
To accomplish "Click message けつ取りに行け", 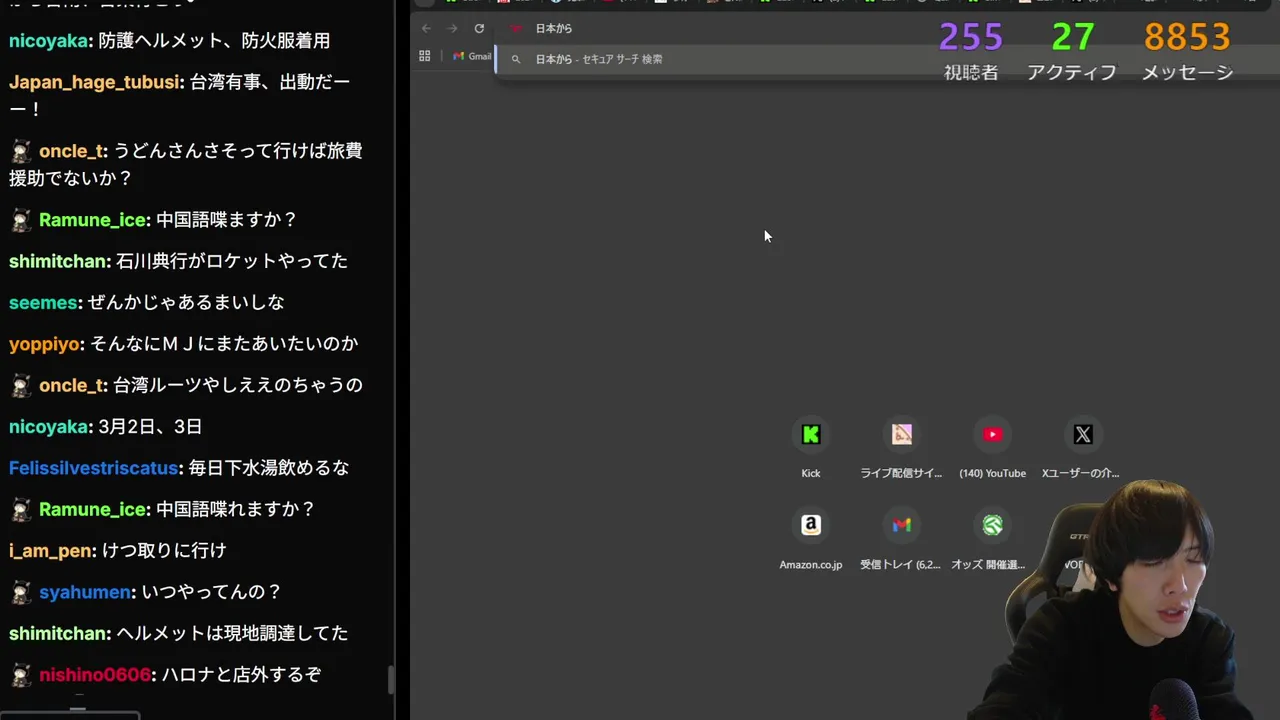I will tap(165, 551).
